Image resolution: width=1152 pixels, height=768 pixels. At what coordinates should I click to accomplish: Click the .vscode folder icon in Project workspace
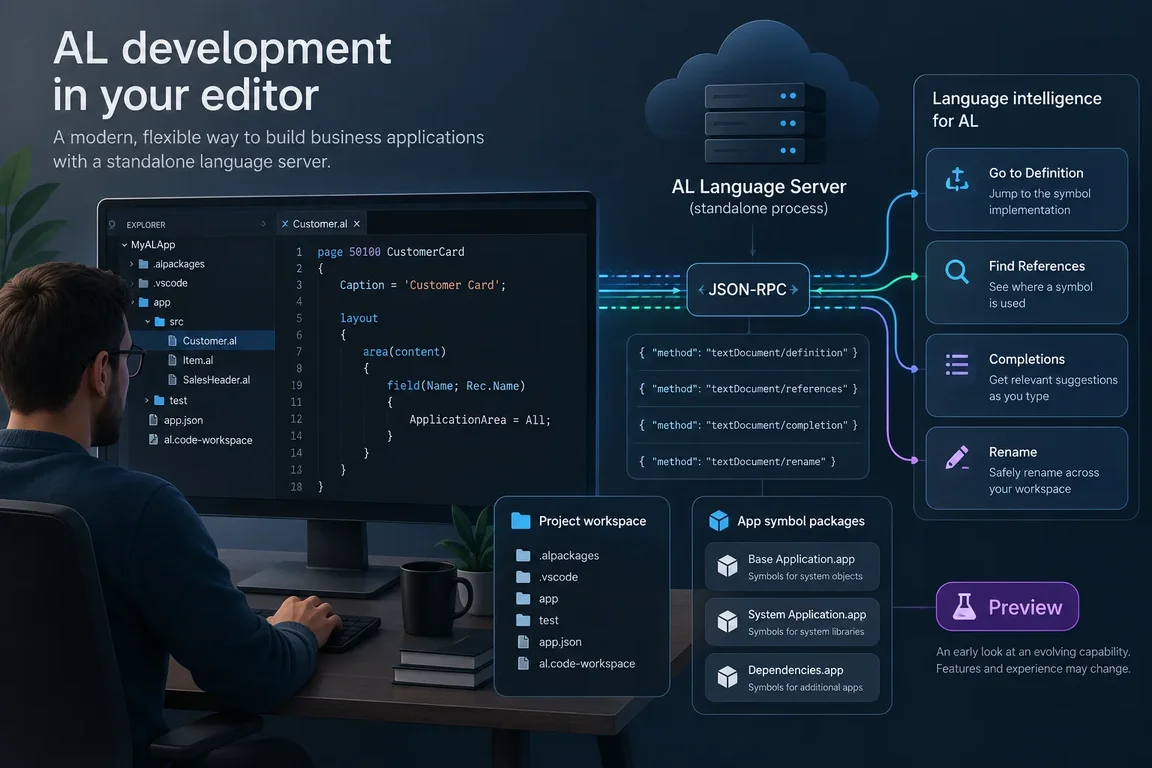point(523,577)
